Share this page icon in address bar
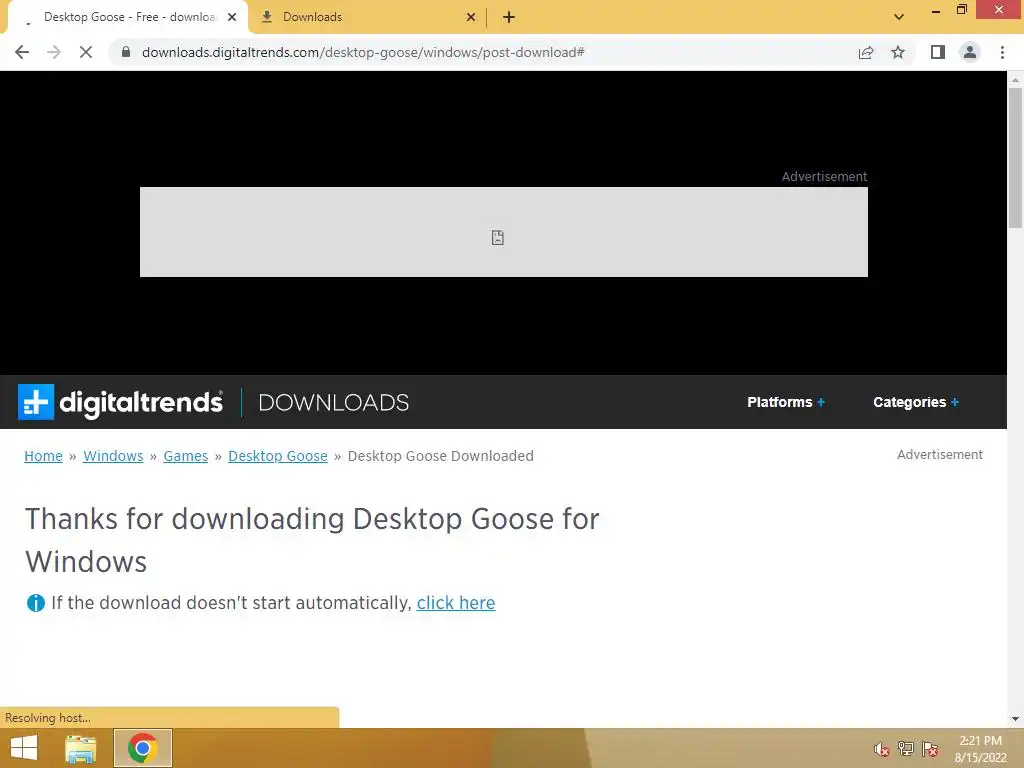Viewport: 1024px width, 768px height. tap(866, 52)
